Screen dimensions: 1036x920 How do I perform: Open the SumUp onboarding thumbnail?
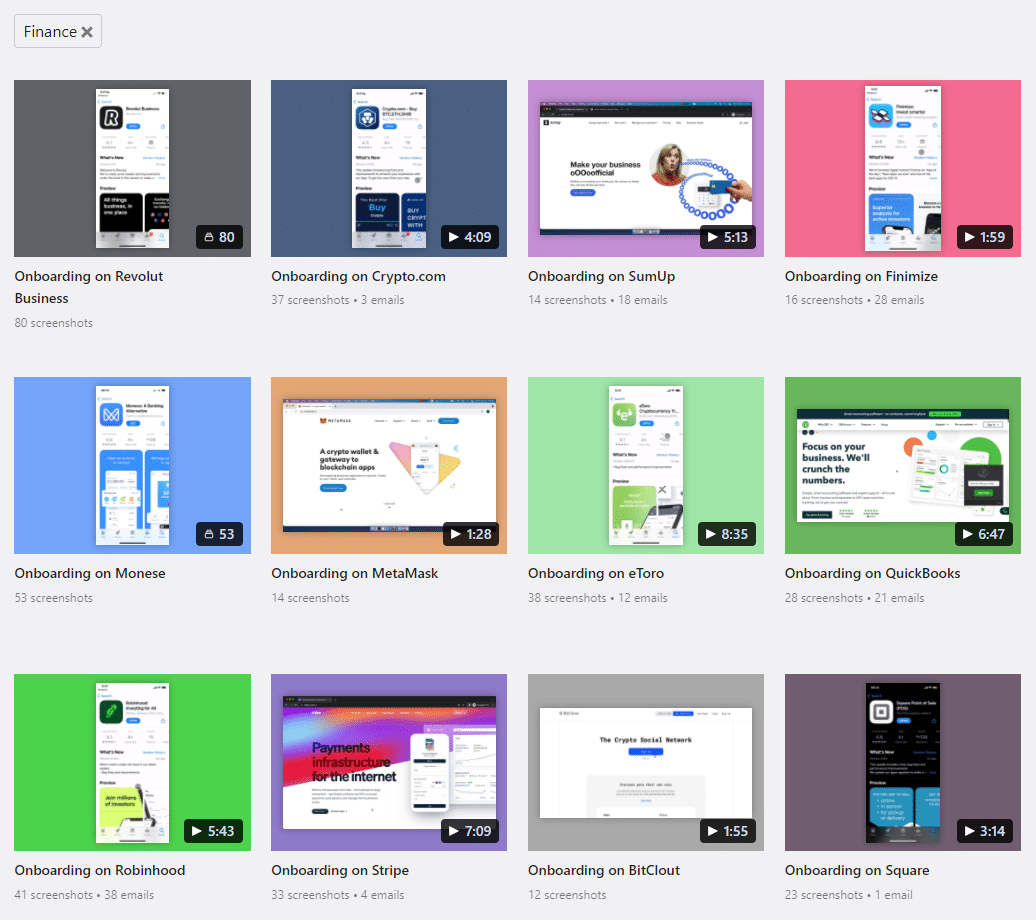click(x=646, y=169)
